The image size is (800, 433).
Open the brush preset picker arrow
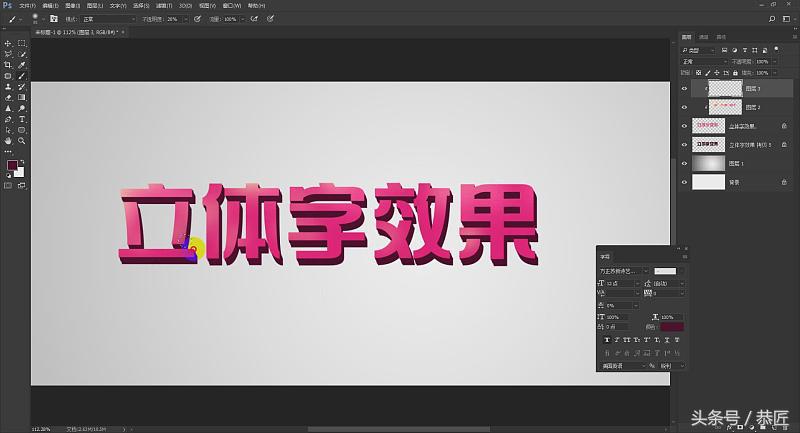[x=44, y=19]
